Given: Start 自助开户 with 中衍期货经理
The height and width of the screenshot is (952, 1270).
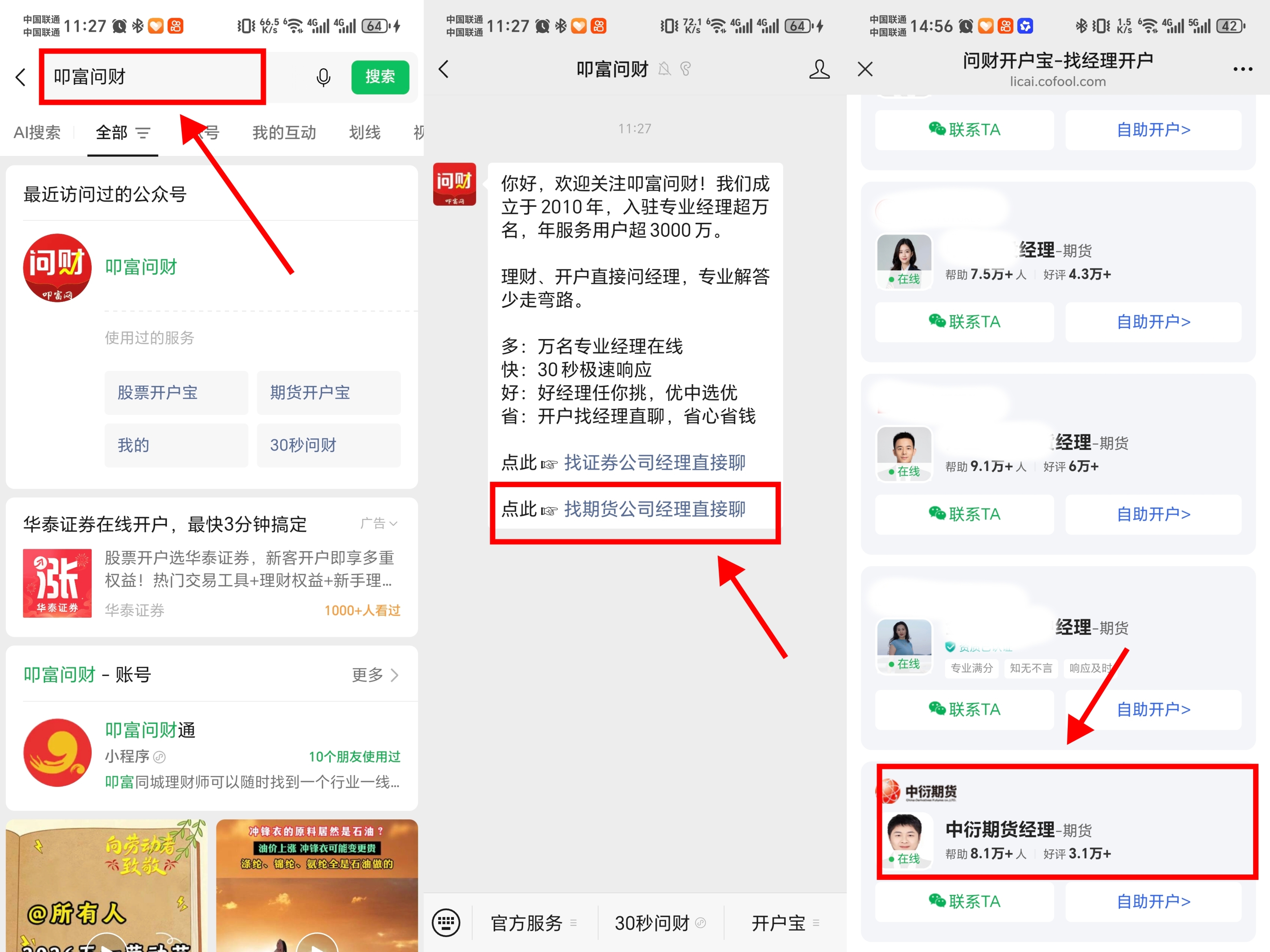Looking at the screenshot, I should tap(1153, 902).
